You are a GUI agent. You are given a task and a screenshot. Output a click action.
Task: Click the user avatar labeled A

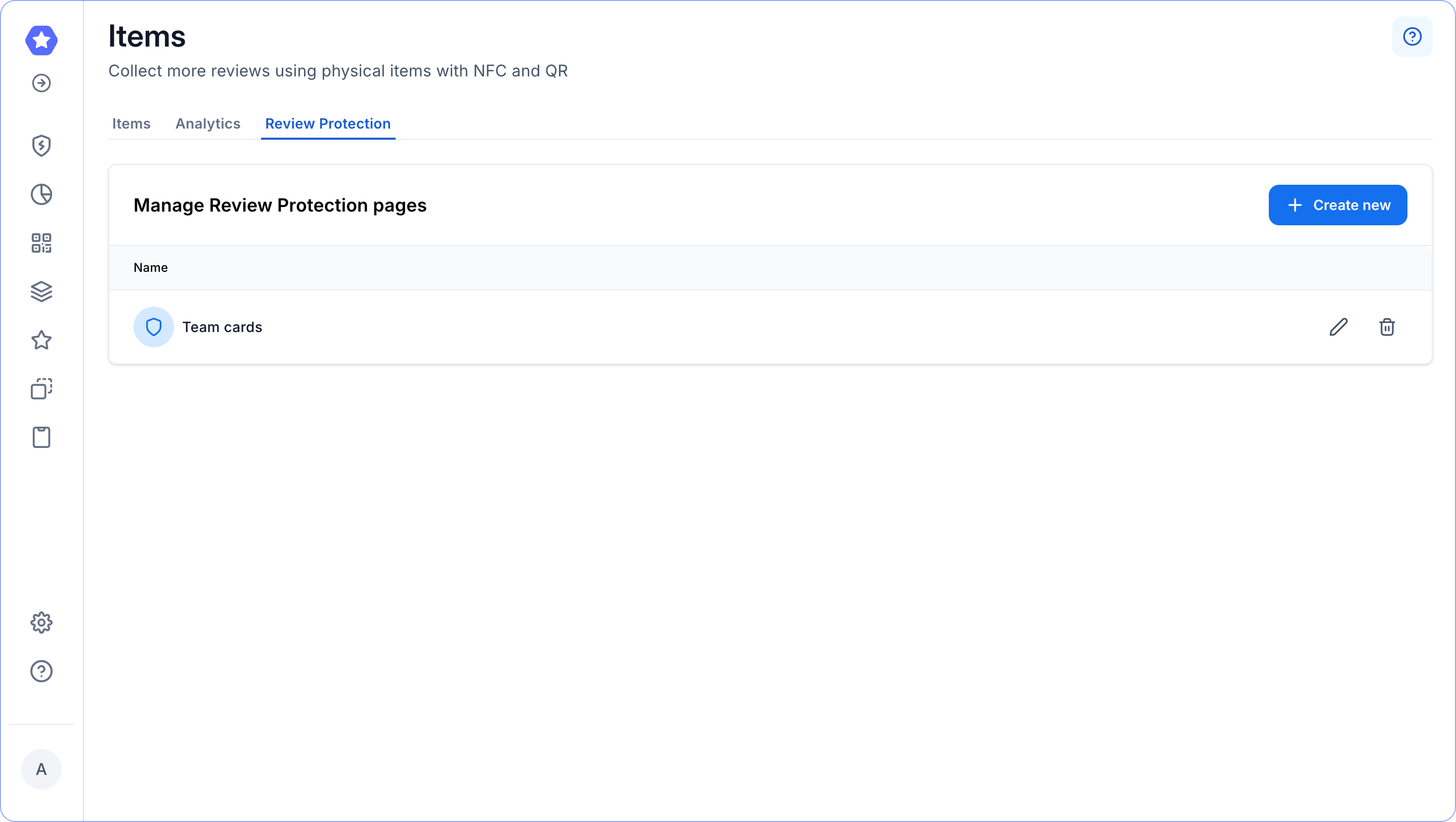click(41, 769)
